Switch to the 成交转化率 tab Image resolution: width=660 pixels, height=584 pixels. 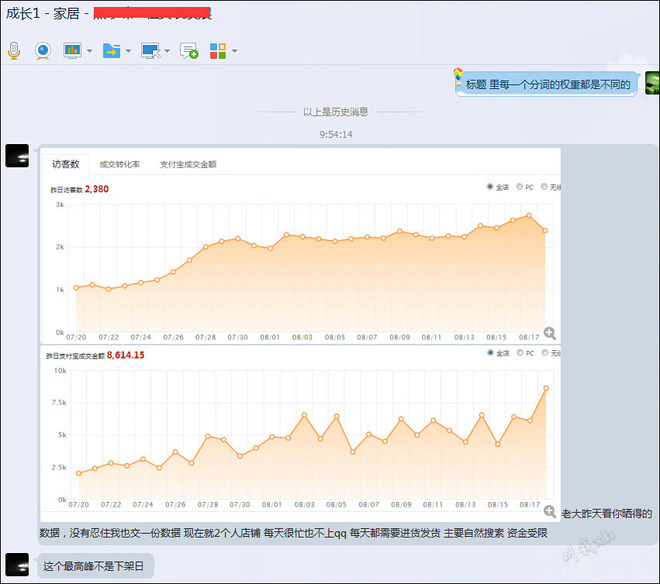pos(120,164)
